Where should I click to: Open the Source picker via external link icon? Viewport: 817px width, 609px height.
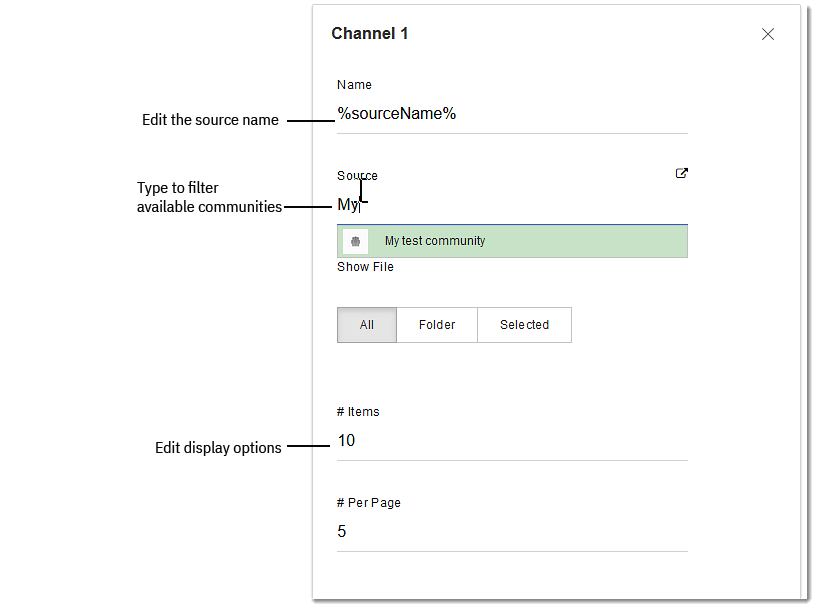pos(681,173)
